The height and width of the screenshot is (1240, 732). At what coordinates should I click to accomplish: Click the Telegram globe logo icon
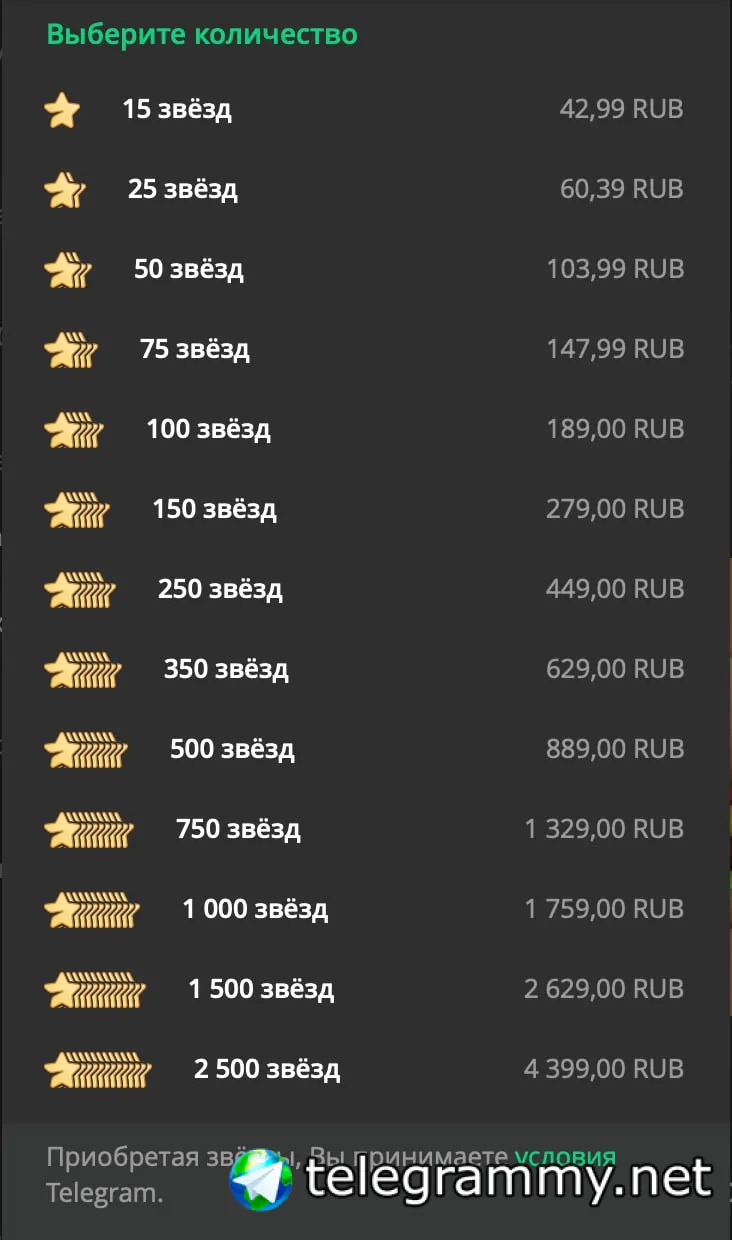[x=260, y=1181]
